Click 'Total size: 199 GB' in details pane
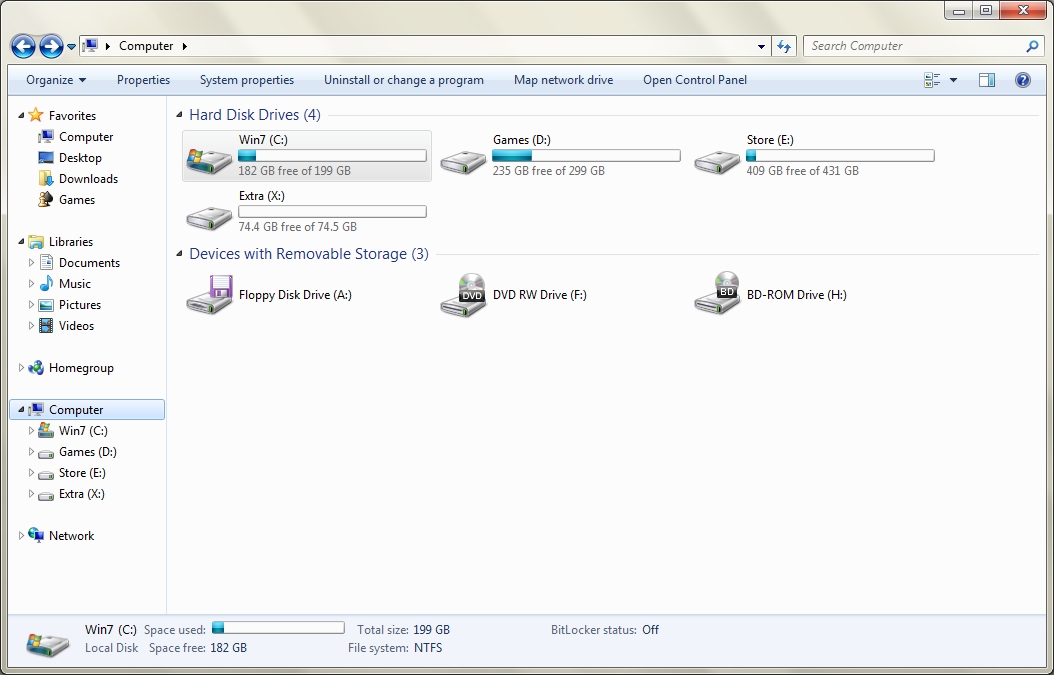Image resolution: width=1054 pixels, height=675 pixels. click(x=403, y=630)
